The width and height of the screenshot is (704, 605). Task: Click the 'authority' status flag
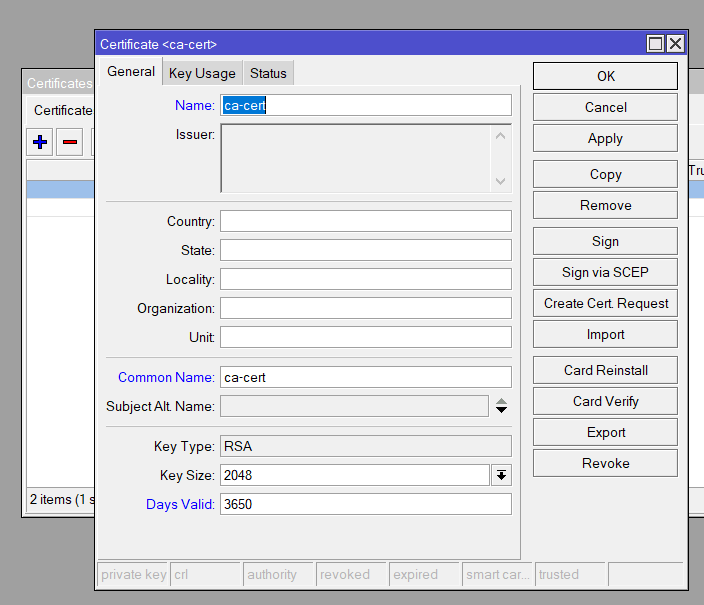click(x=279, y=574)
